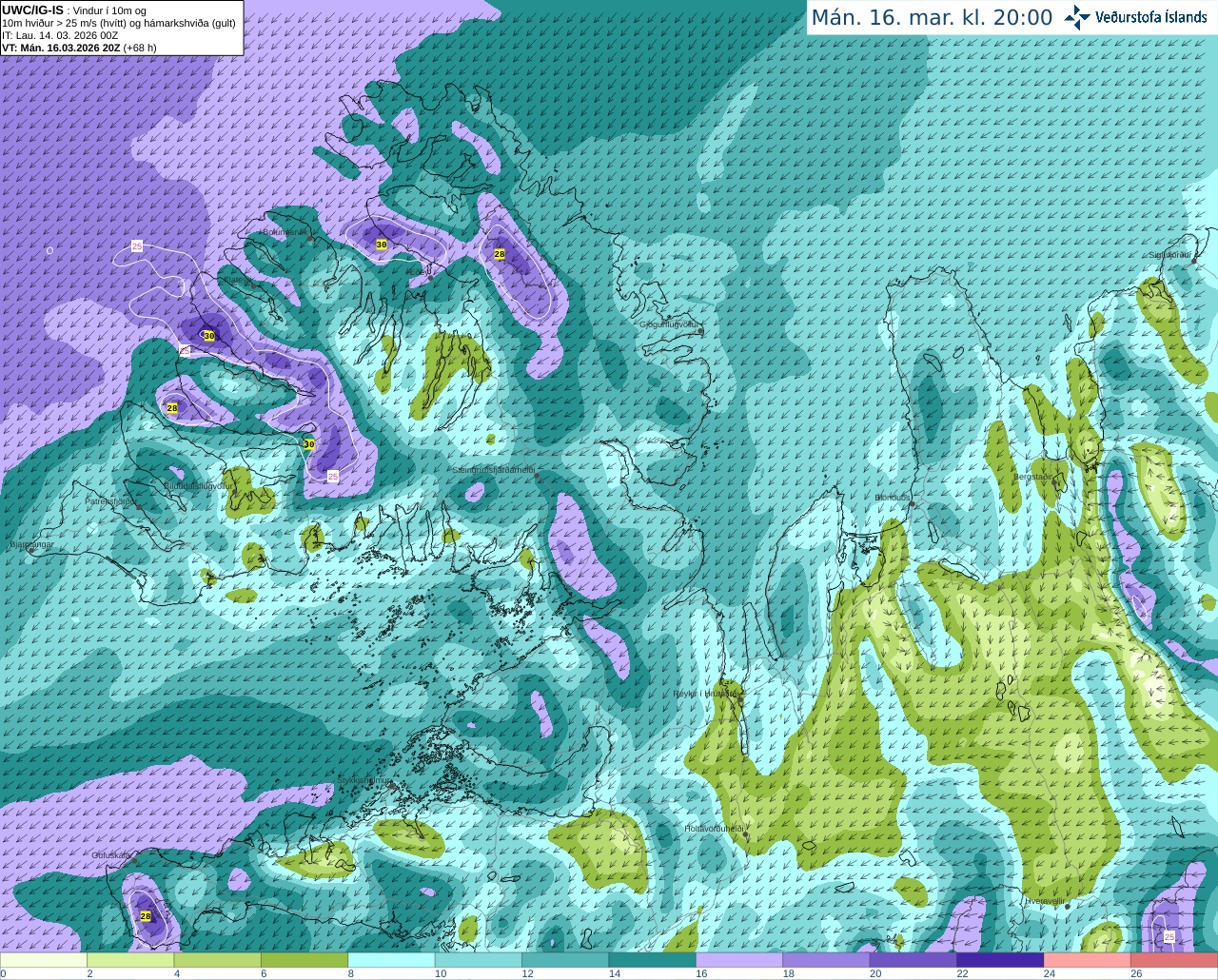The width and height of the screenshot is (1218, 980).
Task: Click the Patreksfjörður station label
Action: coord(112,500)
